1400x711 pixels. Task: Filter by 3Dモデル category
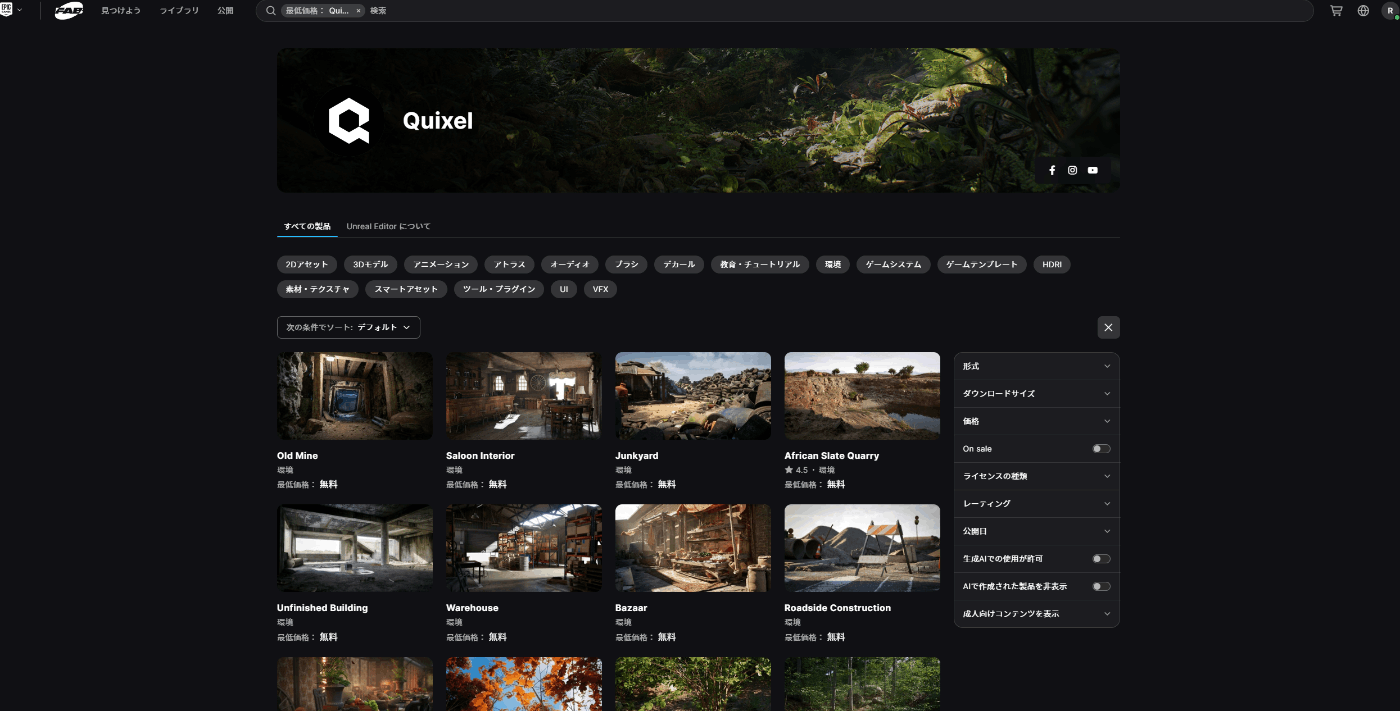point(370,264)
